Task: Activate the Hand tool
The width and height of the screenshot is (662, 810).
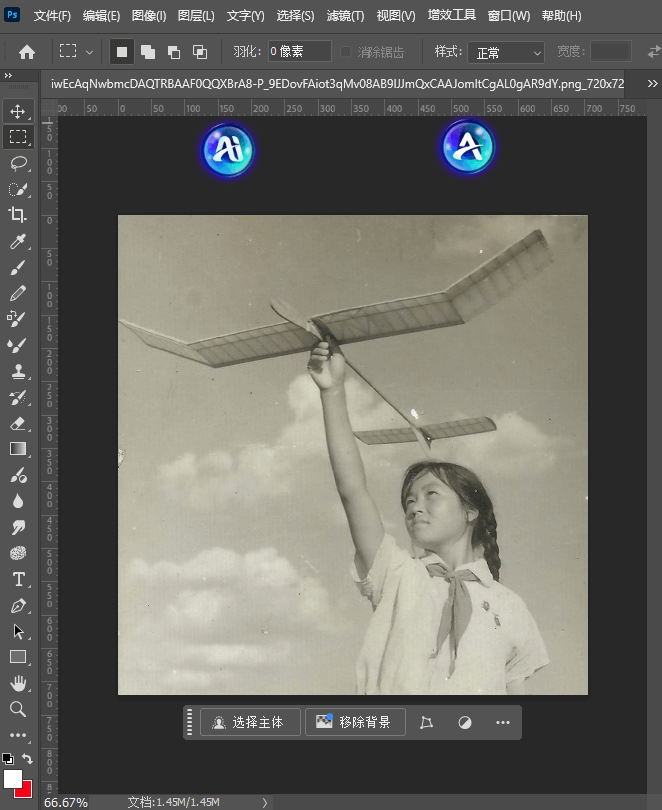Action: [x=18, y=683]
